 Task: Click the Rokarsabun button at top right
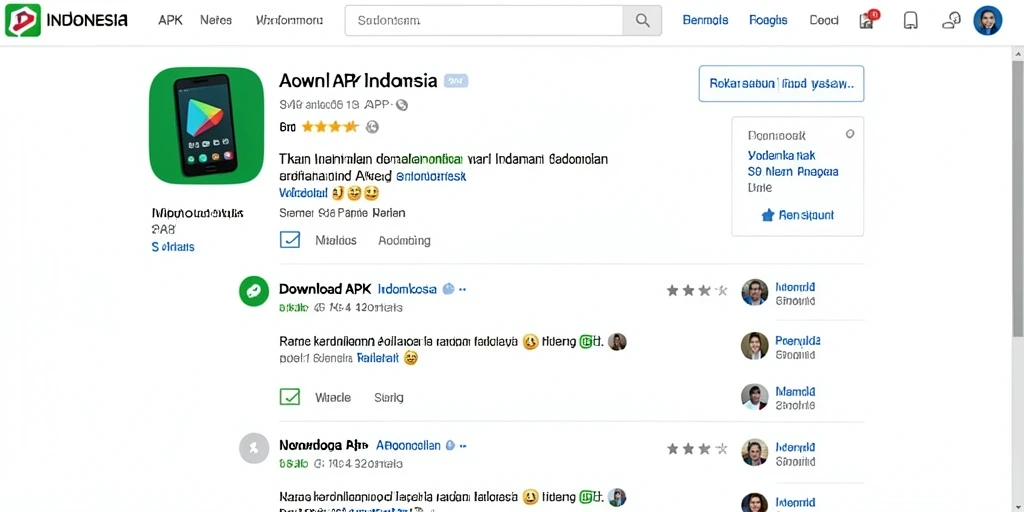pyautogui.click(x=781, y=84)
